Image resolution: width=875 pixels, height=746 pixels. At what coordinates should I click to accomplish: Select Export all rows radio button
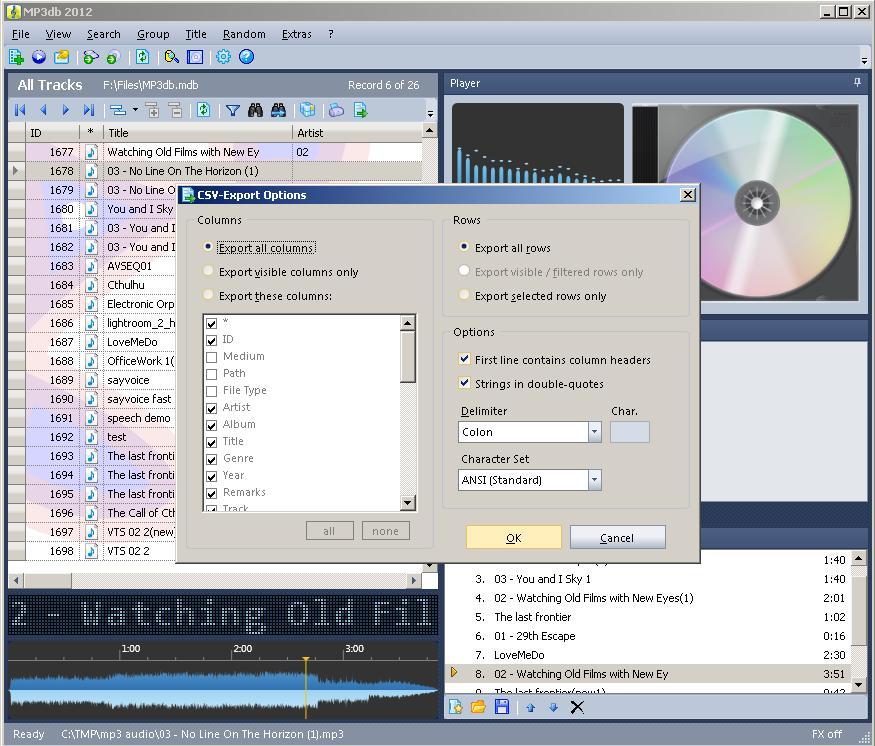point(464,247)
